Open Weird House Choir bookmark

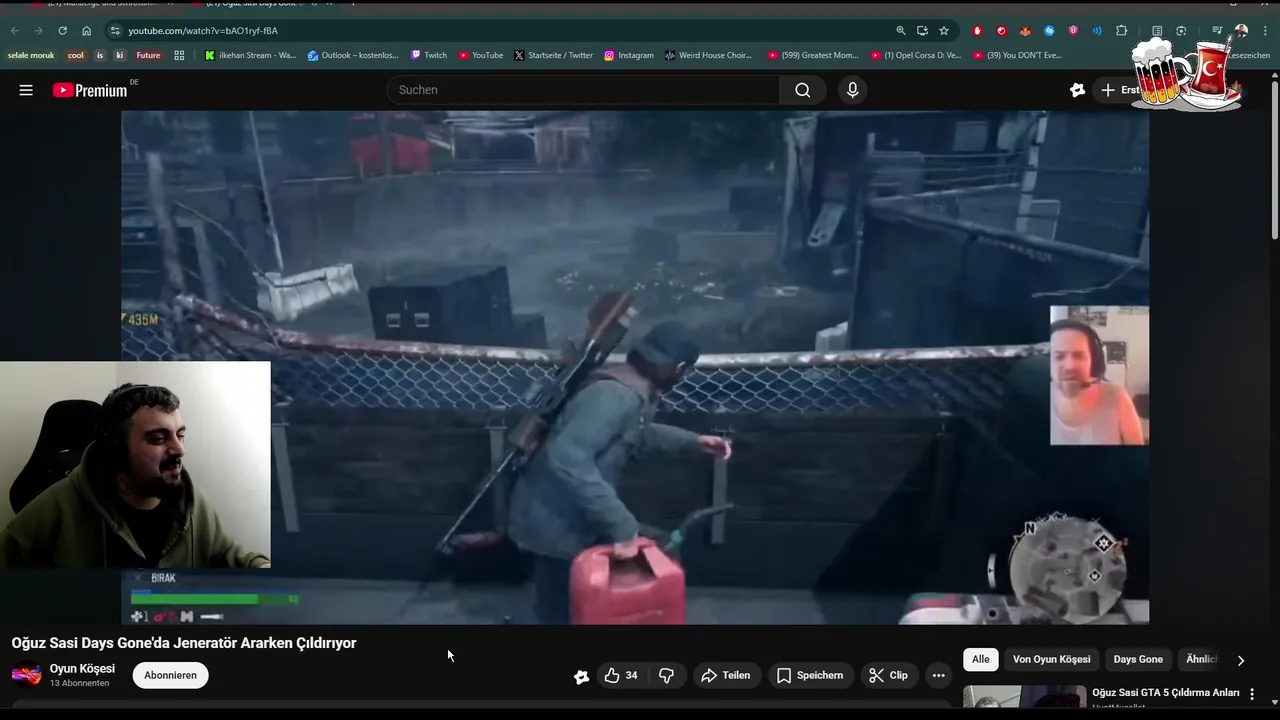coord(708,55)
